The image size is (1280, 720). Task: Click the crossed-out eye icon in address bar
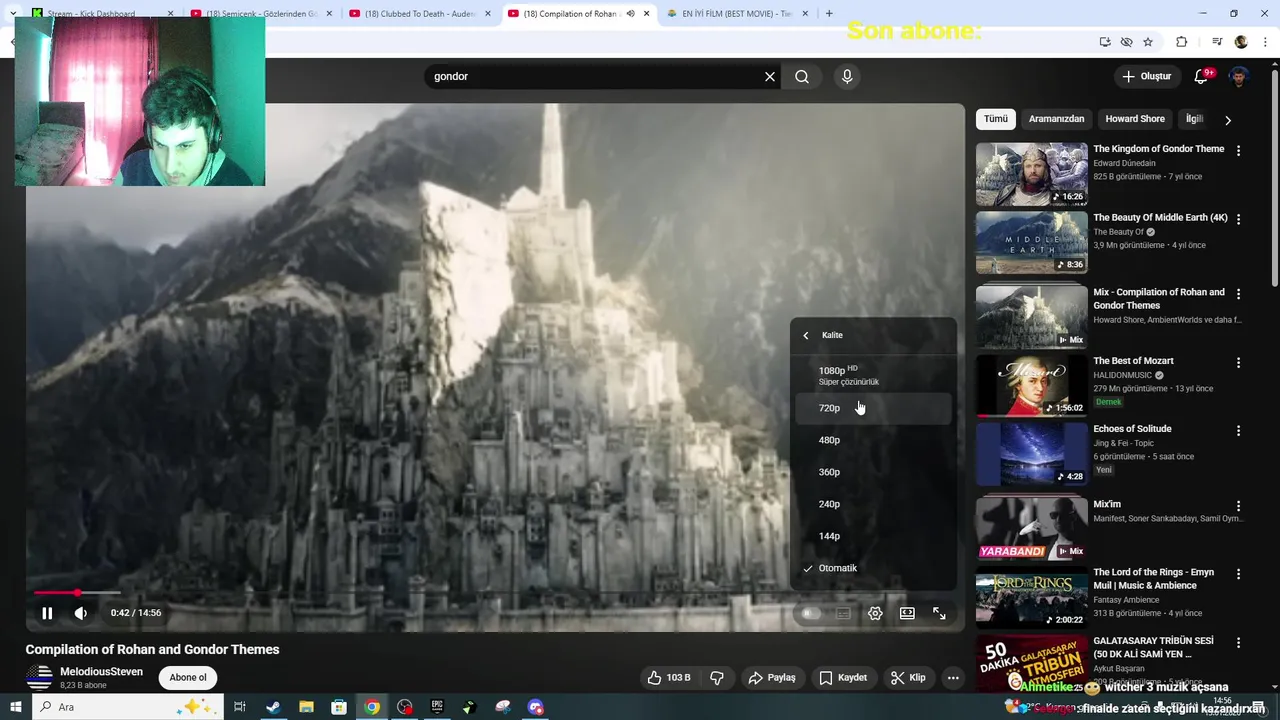(1127, 42)
